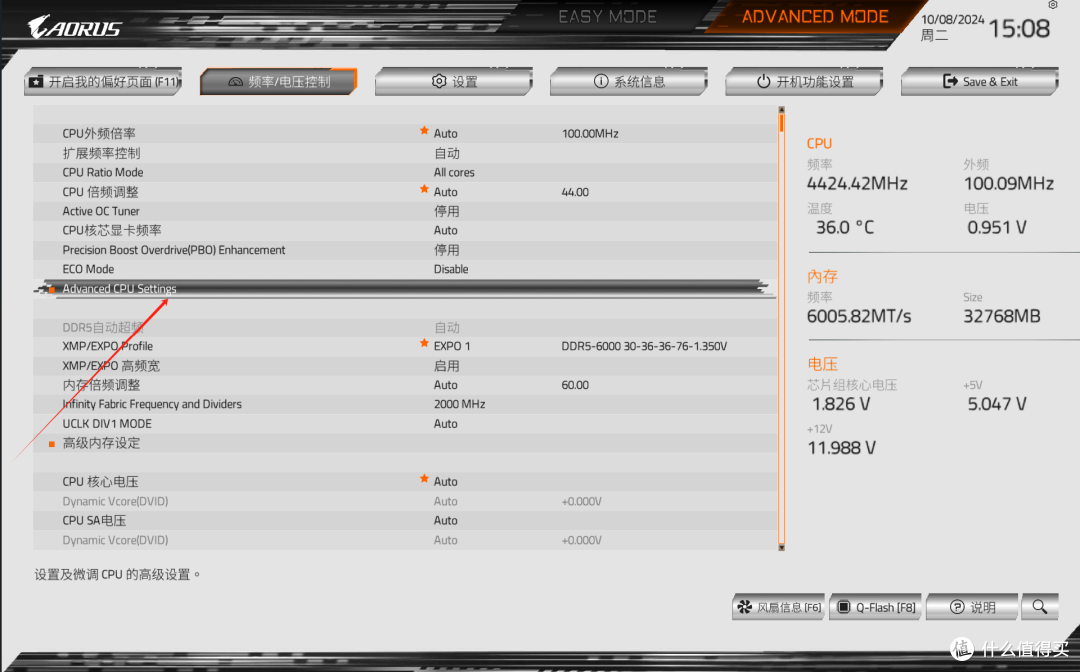Click the gear icon on the 设置 tab
1080x672 pixels.
[x=438, y=81]
